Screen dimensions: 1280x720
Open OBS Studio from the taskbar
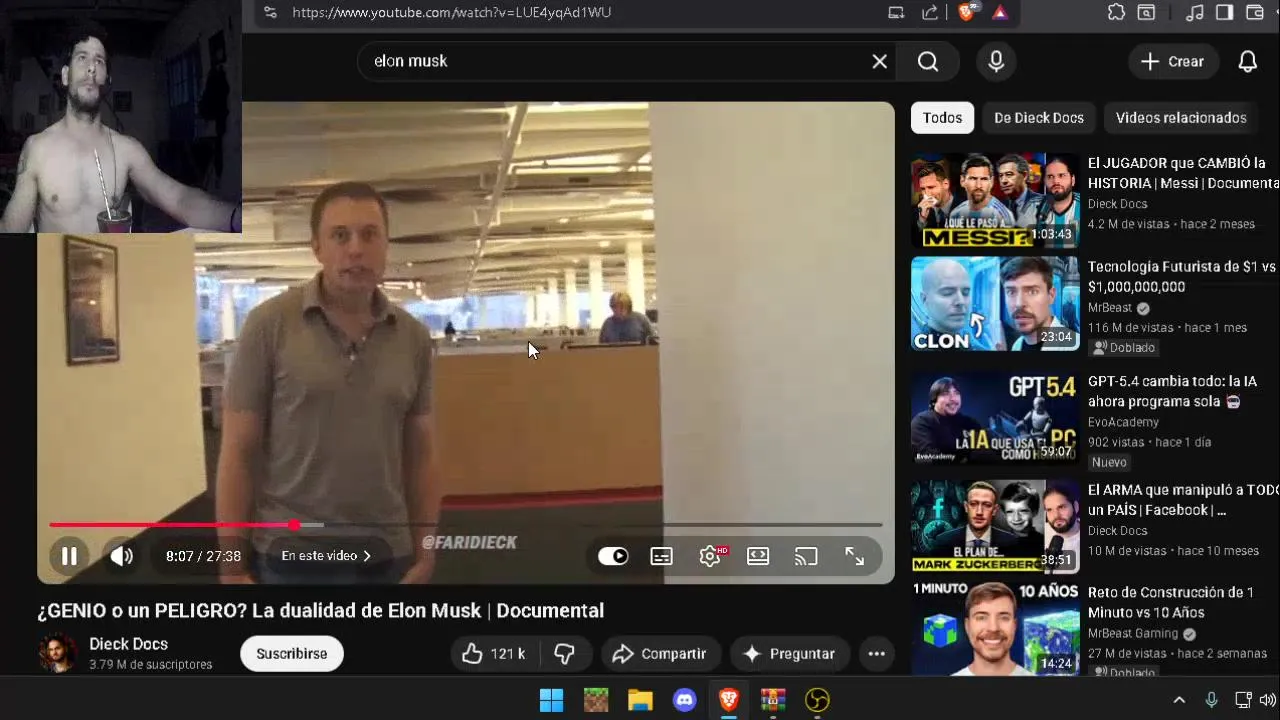coord(818,700)
